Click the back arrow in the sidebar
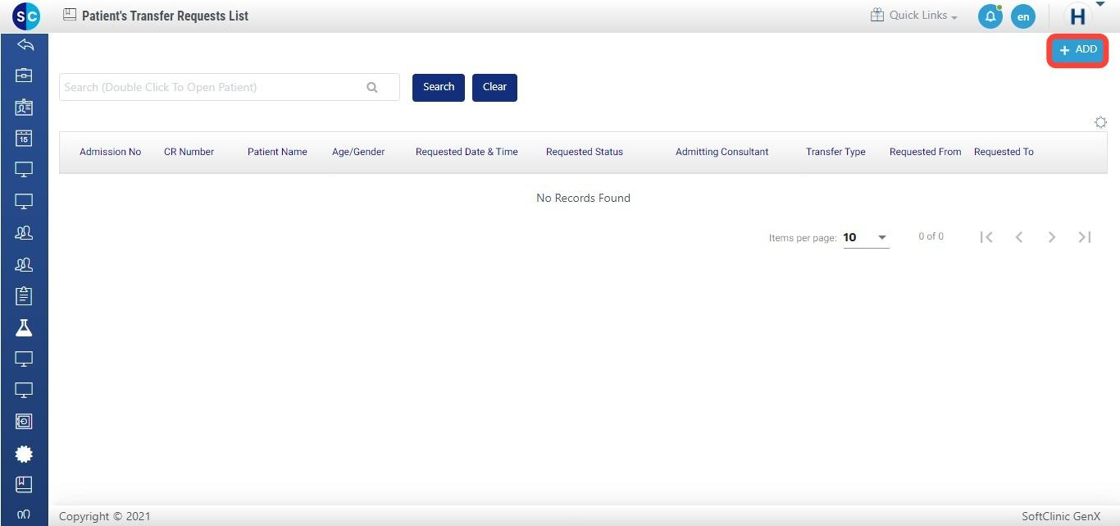Image resolution: width=1120 pixels, height=526 pixels. pyautogui.click(x=24, y=45)
